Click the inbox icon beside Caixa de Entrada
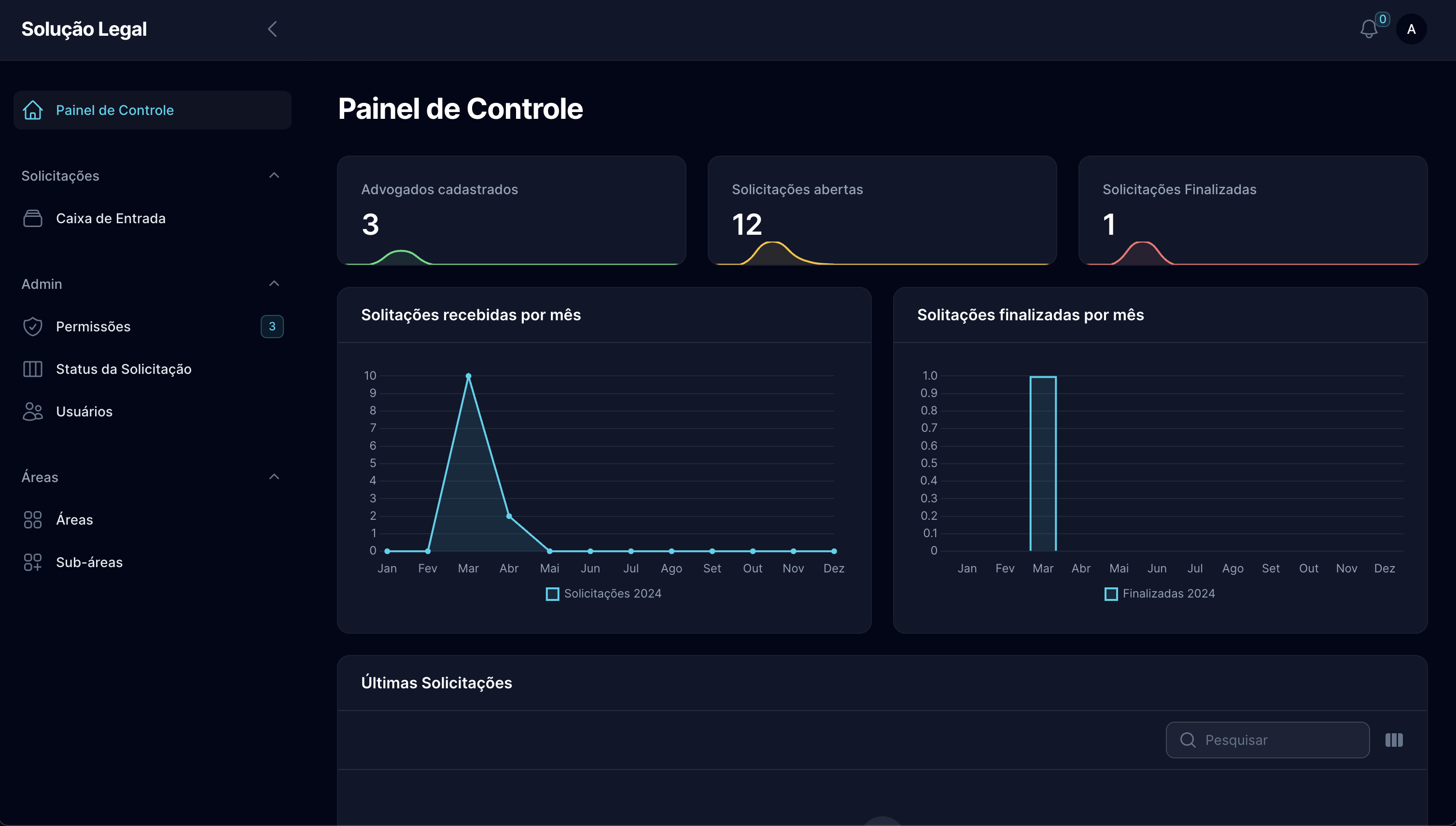 (x=33, y=218)
